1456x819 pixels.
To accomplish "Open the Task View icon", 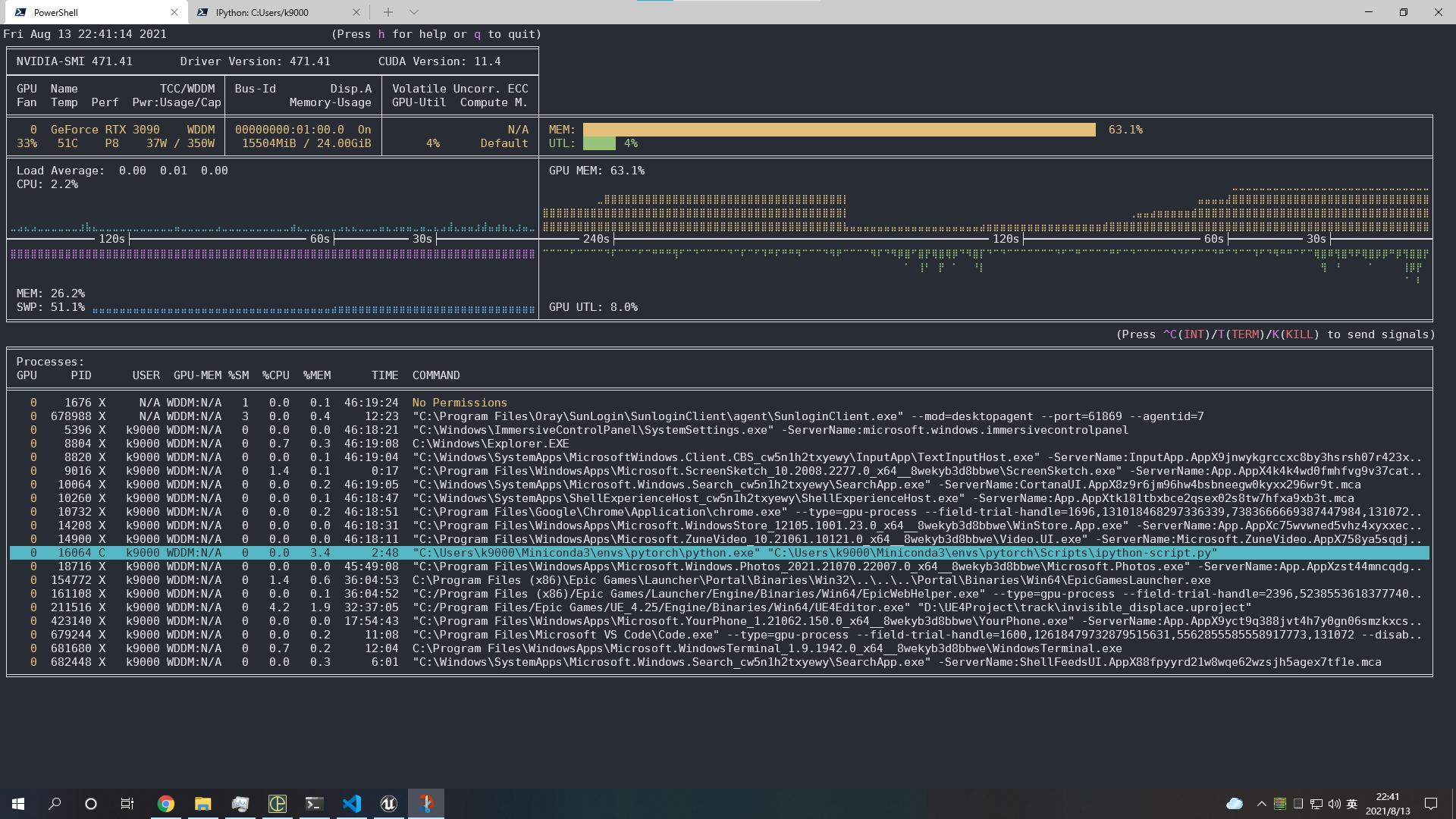I will tap(127, 804).
